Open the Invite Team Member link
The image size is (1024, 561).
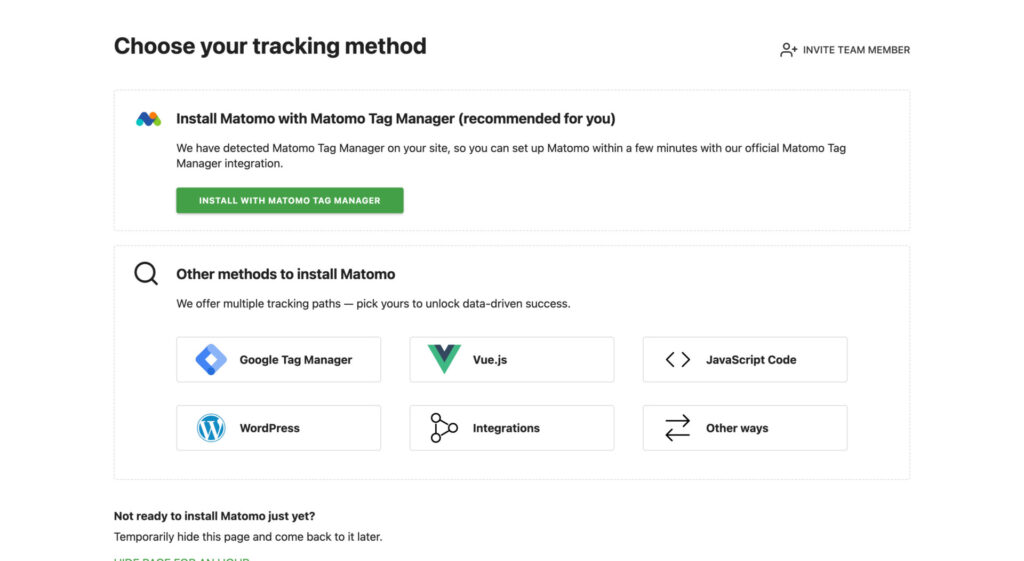pyautogui.click(x=856, y=50)
